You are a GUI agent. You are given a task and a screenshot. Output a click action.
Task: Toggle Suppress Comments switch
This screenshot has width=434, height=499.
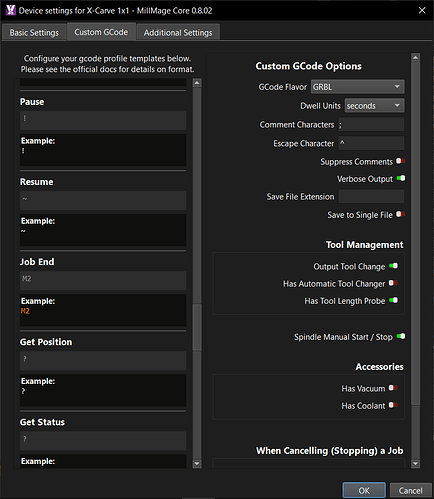click(x=400, y=161)
